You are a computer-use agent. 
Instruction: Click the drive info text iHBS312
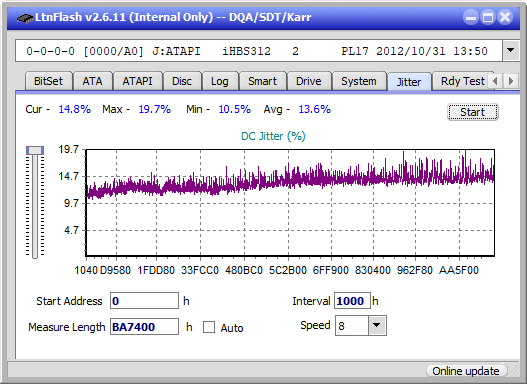246,51
